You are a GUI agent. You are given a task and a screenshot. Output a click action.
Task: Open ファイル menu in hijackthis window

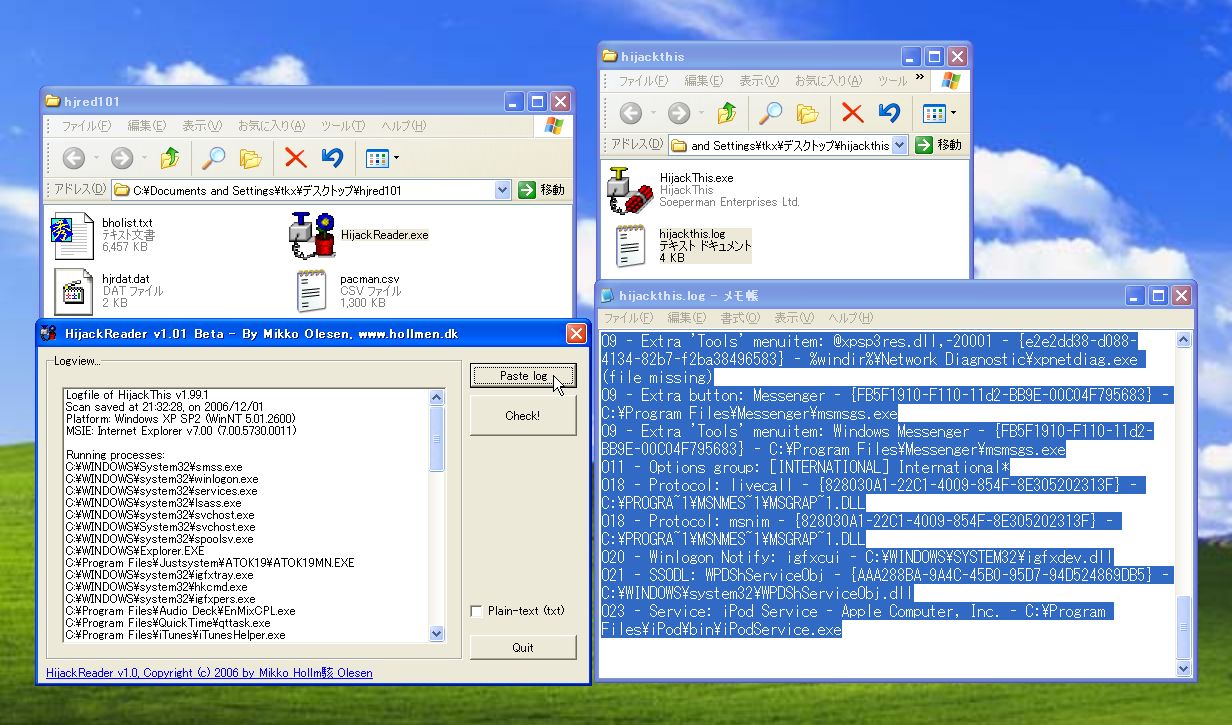click(x=643, y=80)
